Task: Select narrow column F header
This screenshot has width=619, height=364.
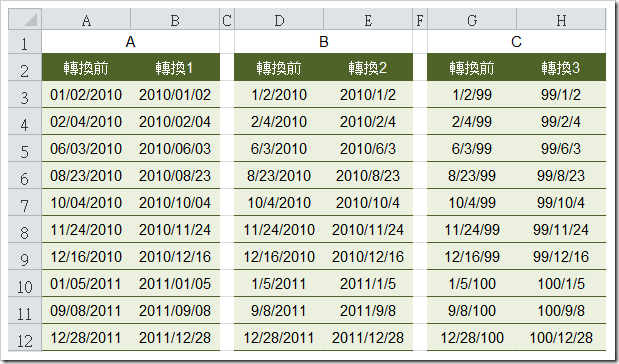Action: coord(420,19)
